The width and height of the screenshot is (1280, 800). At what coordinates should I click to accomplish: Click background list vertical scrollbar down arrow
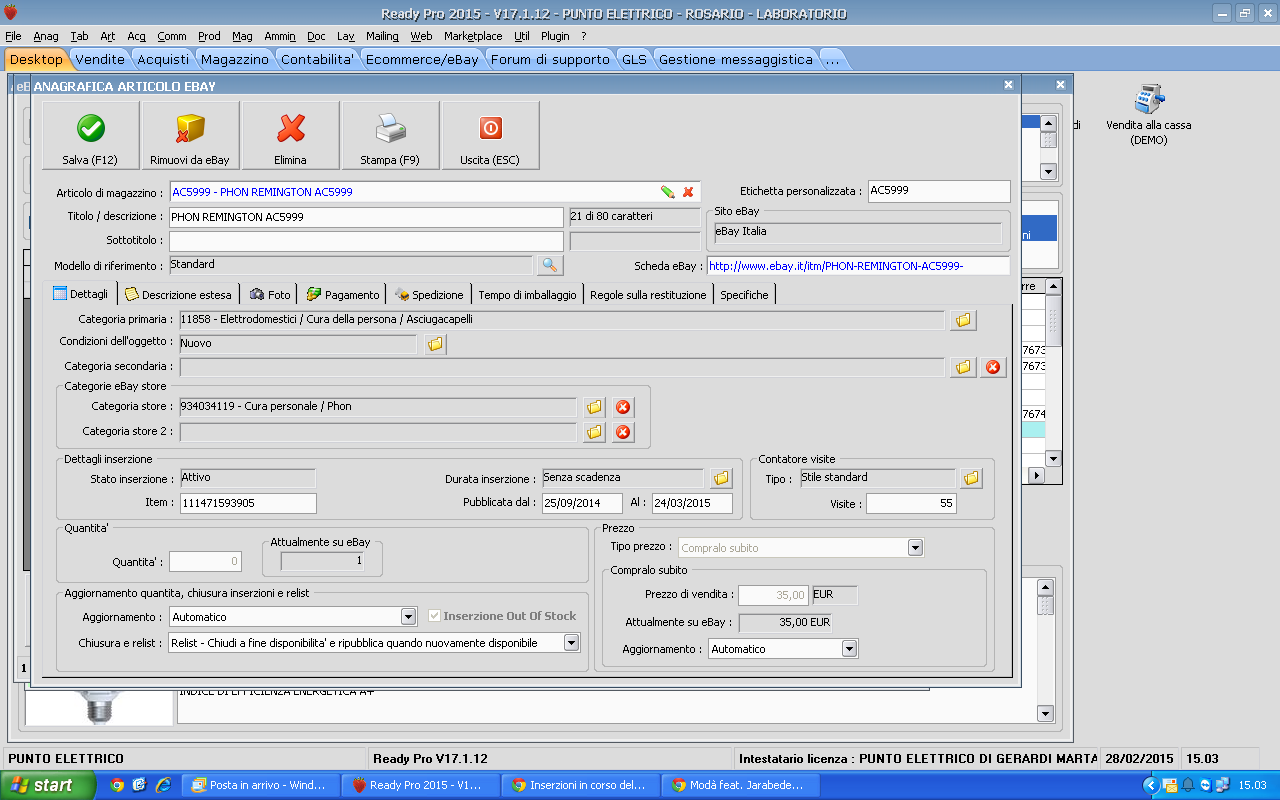(x=1052, y=458)
